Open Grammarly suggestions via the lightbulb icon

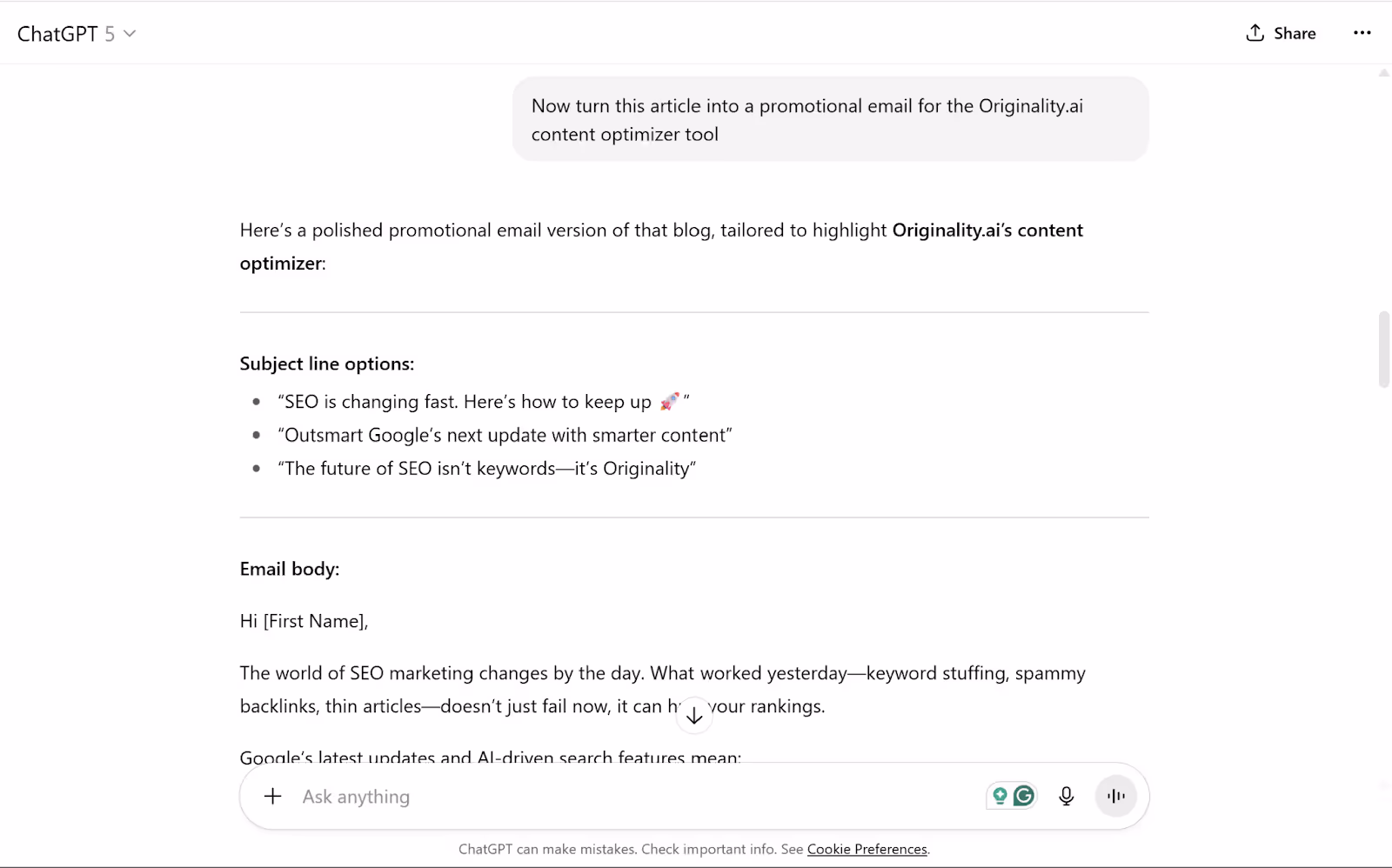click(999, 796)
